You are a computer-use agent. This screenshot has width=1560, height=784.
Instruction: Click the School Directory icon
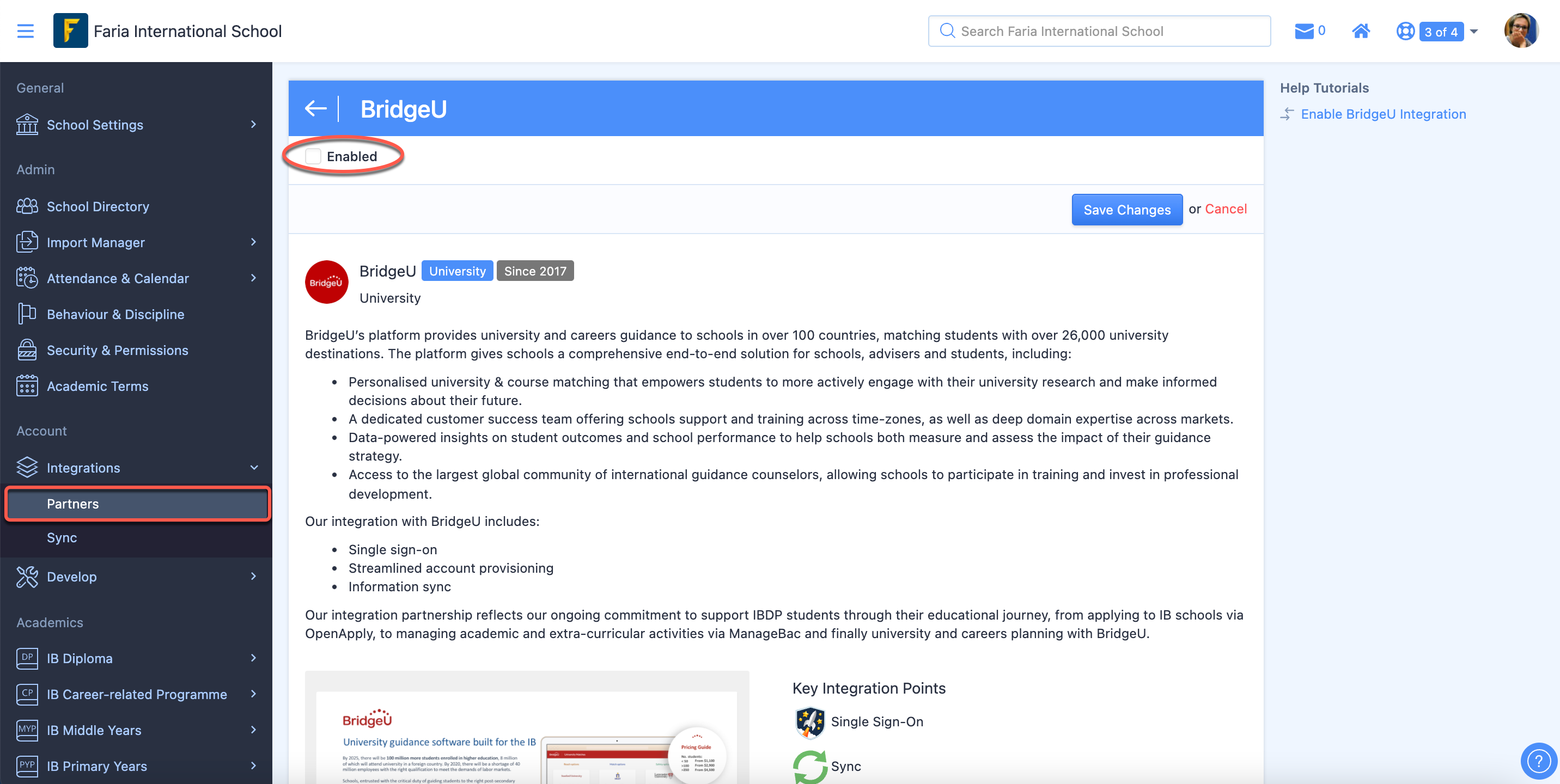click(x=27, y=206)
